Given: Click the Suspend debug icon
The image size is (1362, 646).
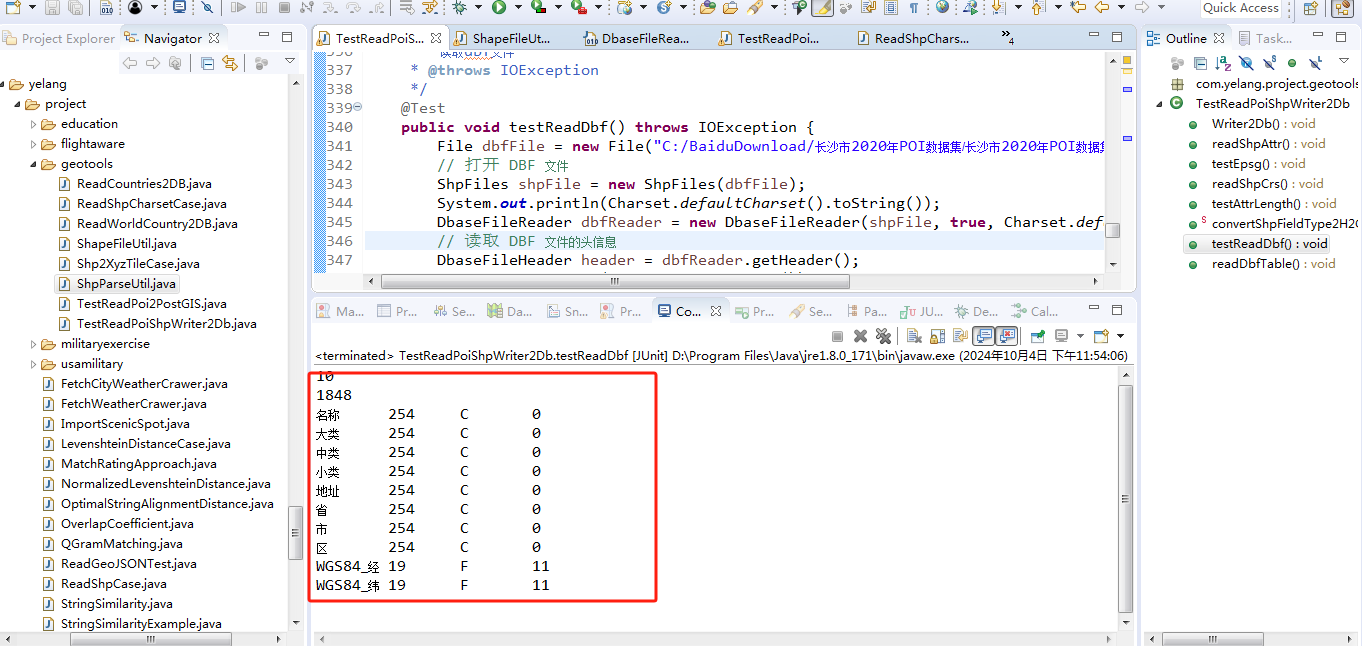Looking at the screenshot, I should [261, 7].
